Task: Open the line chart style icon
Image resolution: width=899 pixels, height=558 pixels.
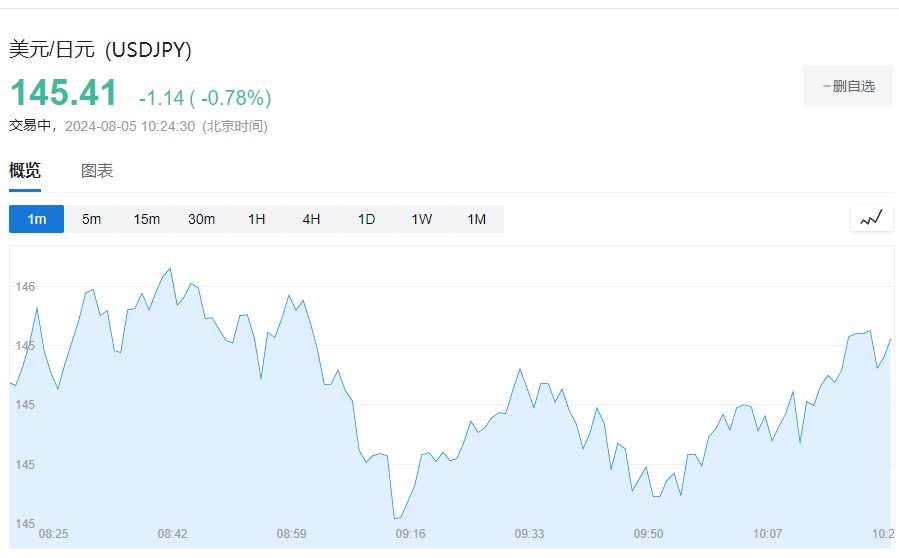Action: tap(871, 218)
